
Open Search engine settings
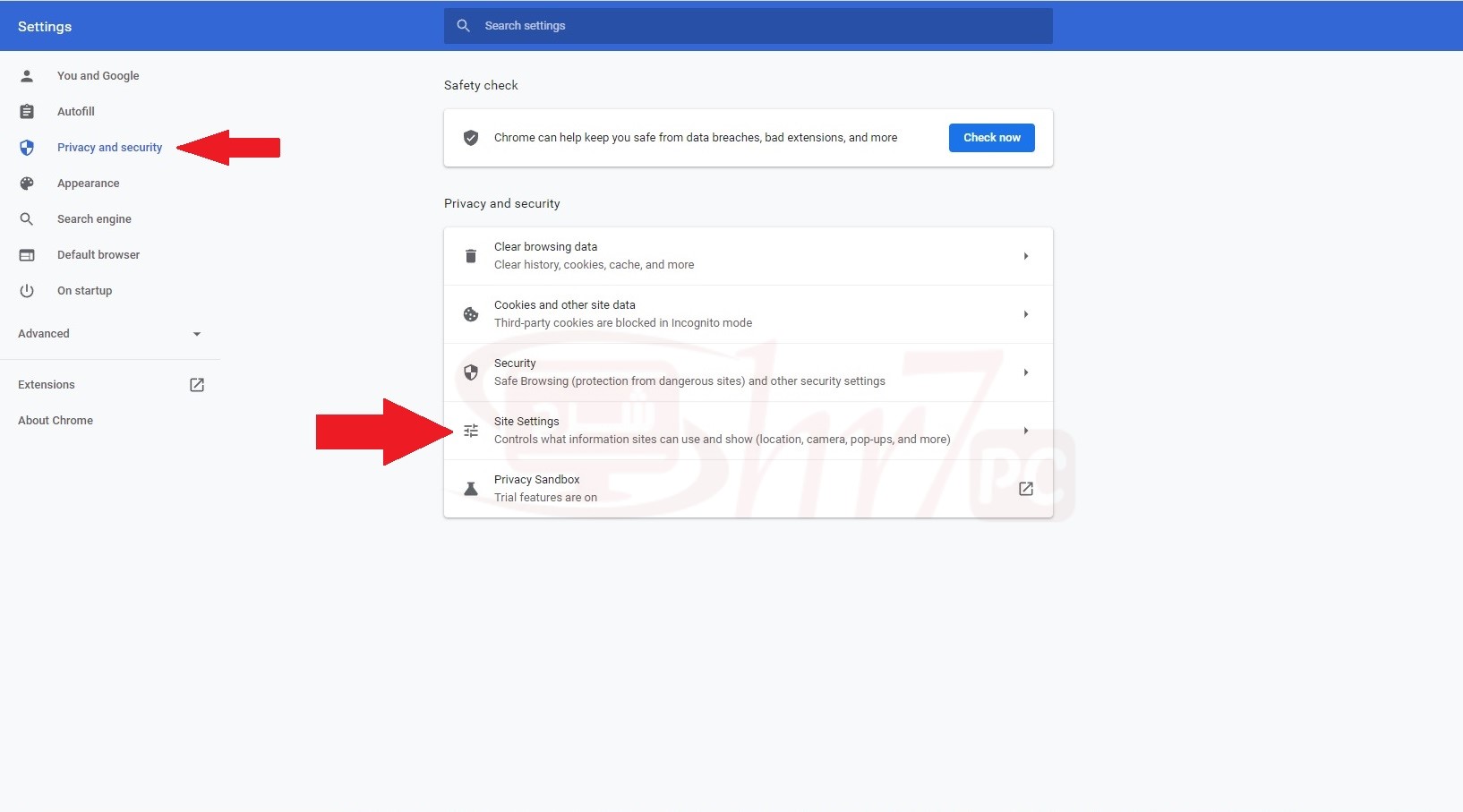[x=94, y=219]
